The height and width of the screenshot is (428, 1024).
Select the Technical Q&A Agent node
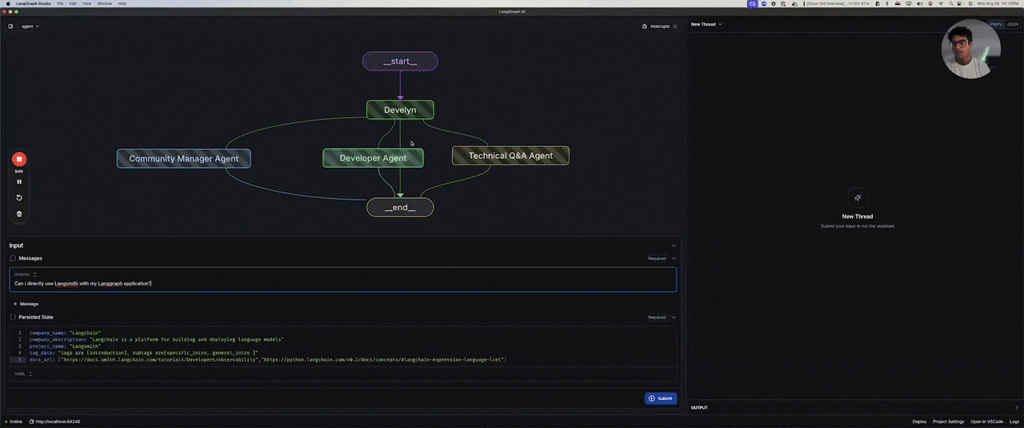pos(511,156)
